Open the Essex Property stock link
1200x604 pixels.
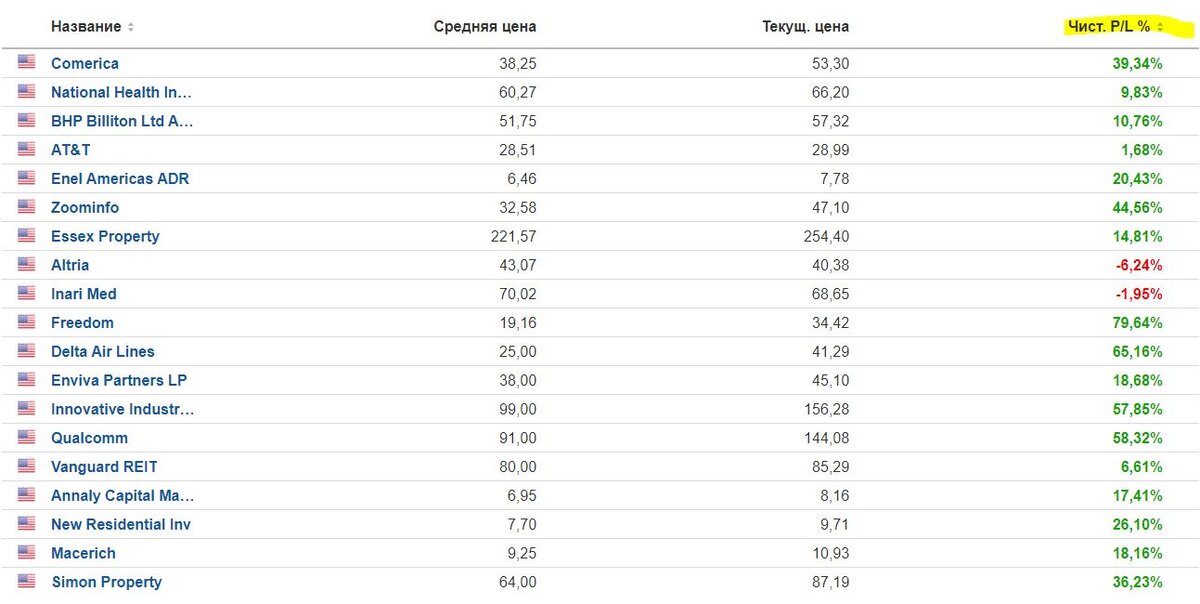tap(105, 236)
